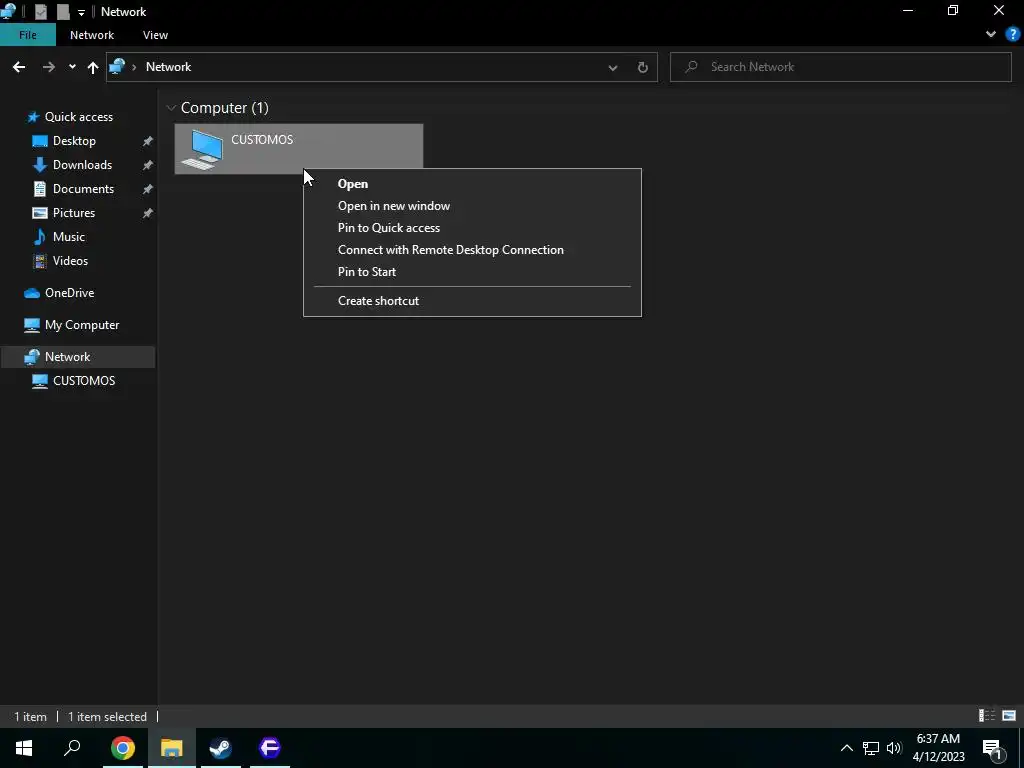Switch to the large icons view layout

[x=1009, y=716]
